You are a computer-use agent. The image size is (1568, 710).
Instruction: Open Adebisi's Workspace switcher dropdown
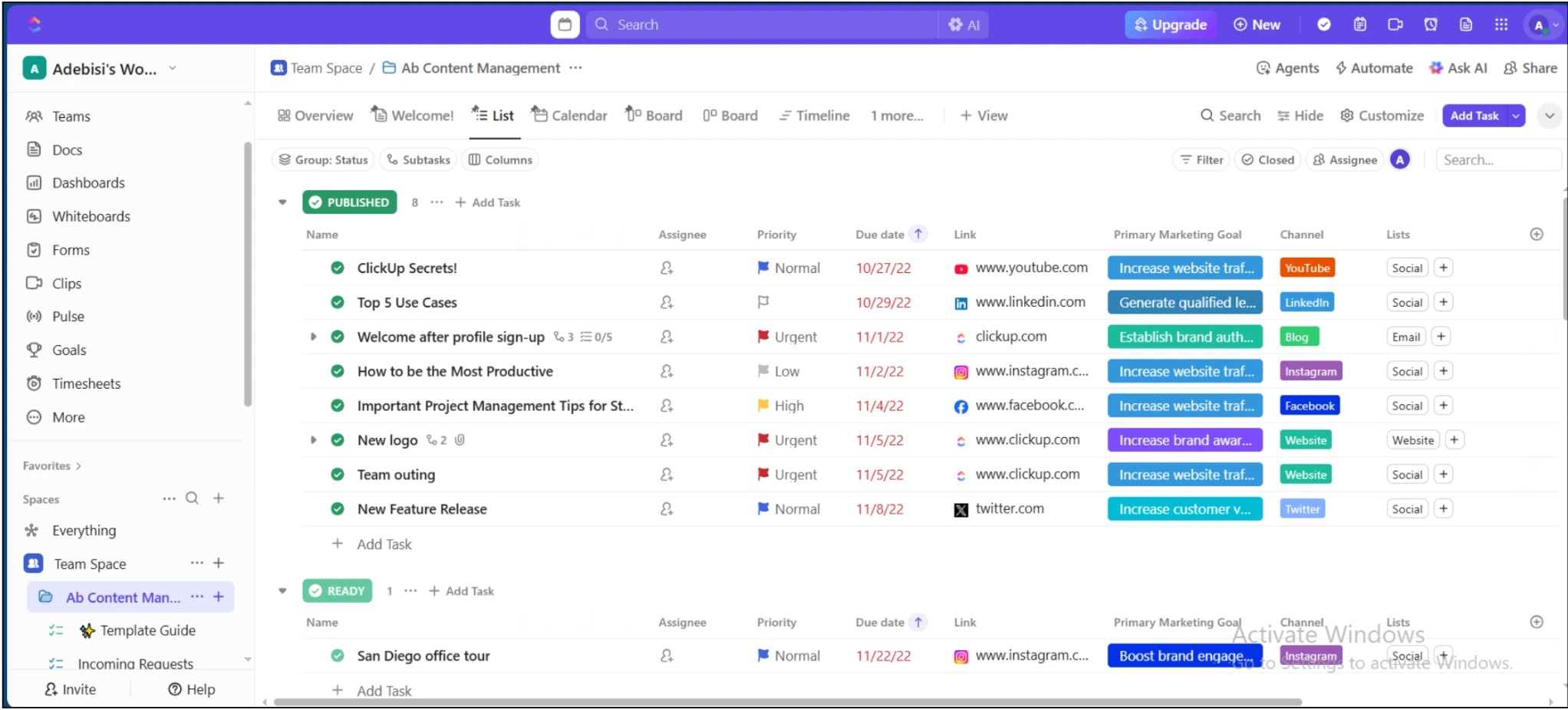point(172,68)
